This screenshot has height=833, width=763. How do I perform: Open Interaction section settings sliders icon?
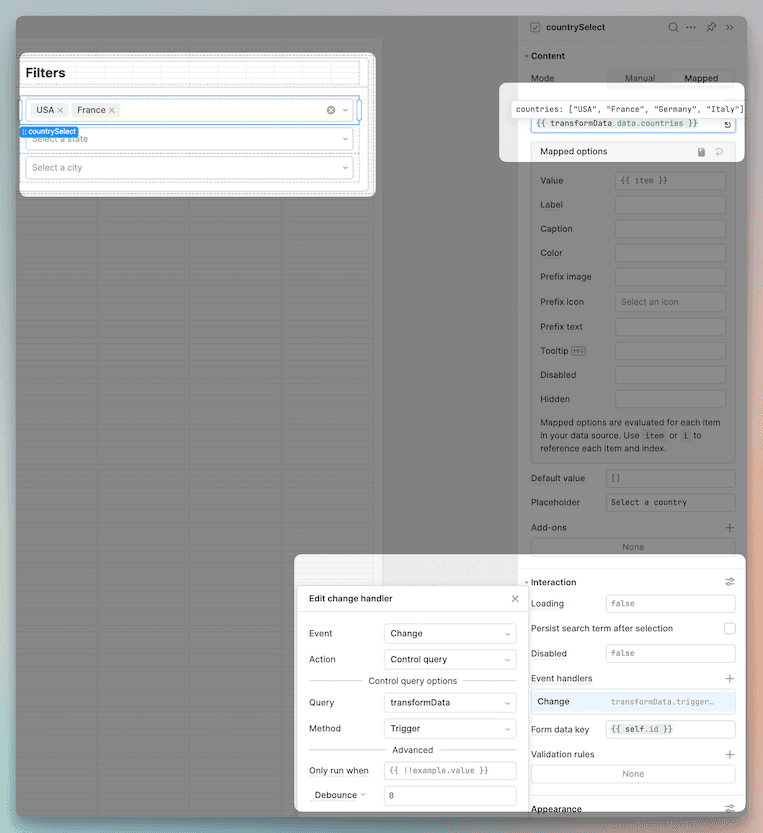[729, 582]
